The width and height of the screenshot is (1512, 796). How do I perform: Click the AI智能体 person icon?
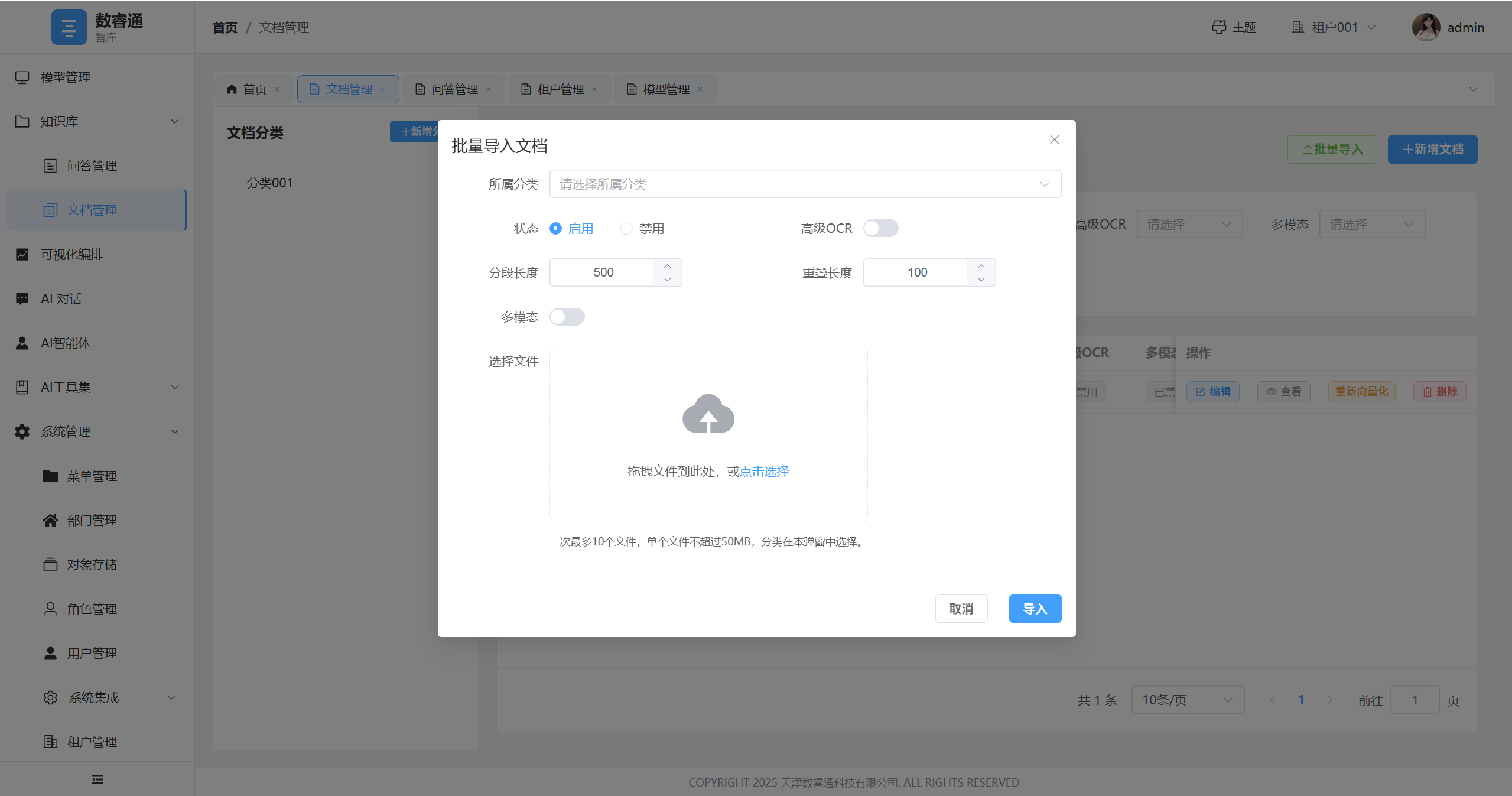click(x=22, y=343)
